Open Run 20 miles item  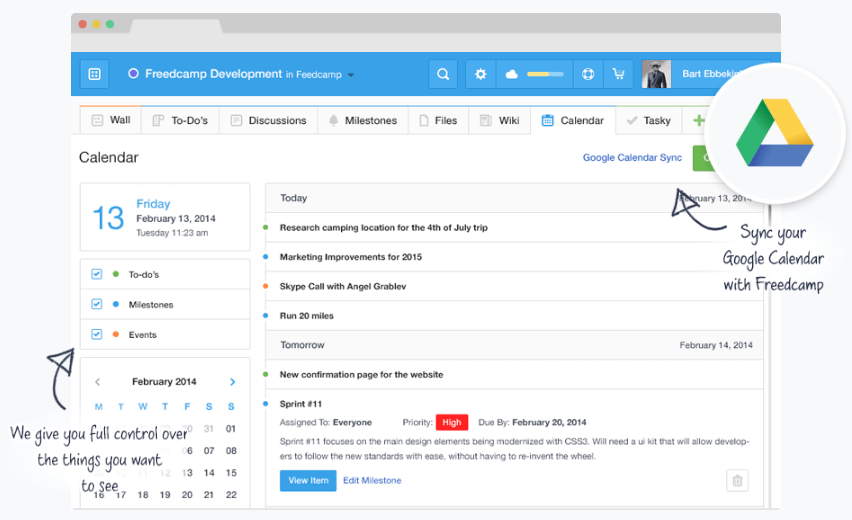point(306,316)
